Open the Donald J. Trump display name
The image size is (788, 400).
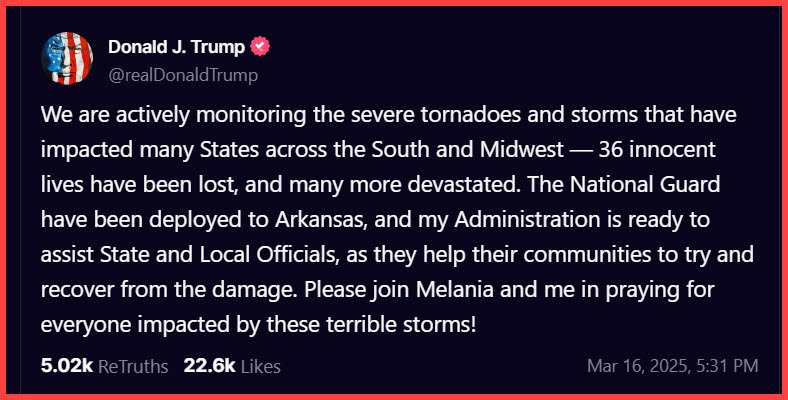click(x=177, y=46)
